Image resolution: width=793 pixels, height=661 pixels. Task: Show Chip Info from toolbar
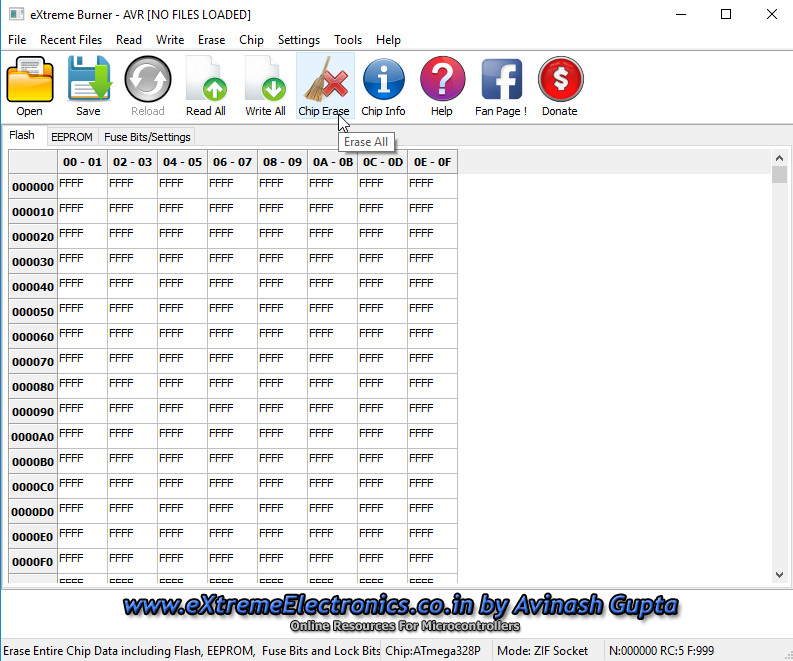(383, 86)
